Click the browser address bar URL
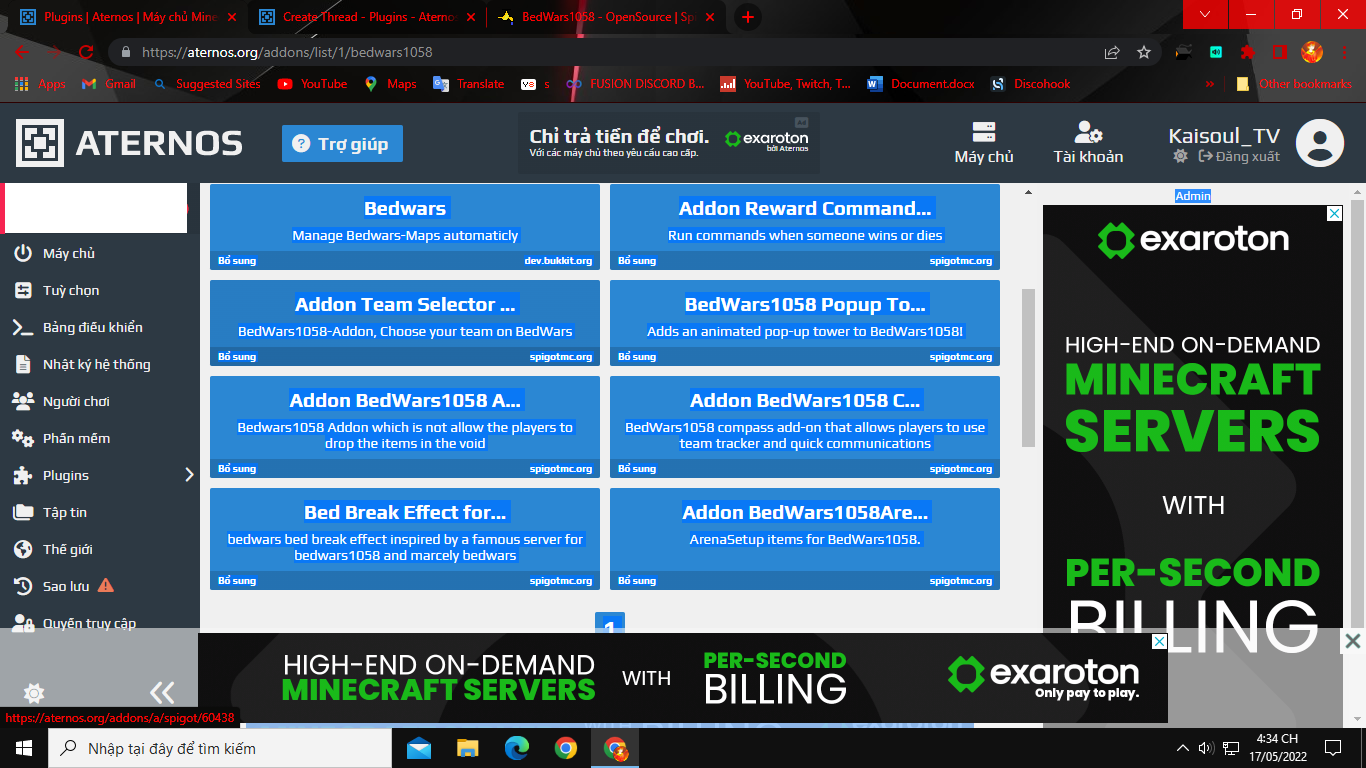Viewport: 1366px width, 768px height. (288, 52)
